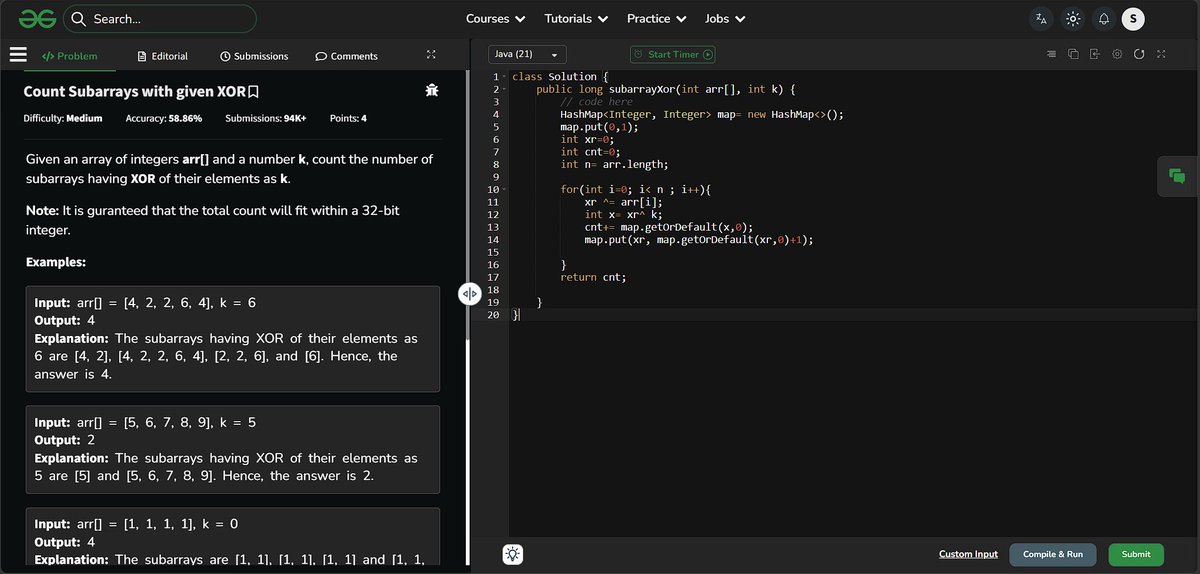
Task: Expand the Tutorials menu
Action: [575, 18]
